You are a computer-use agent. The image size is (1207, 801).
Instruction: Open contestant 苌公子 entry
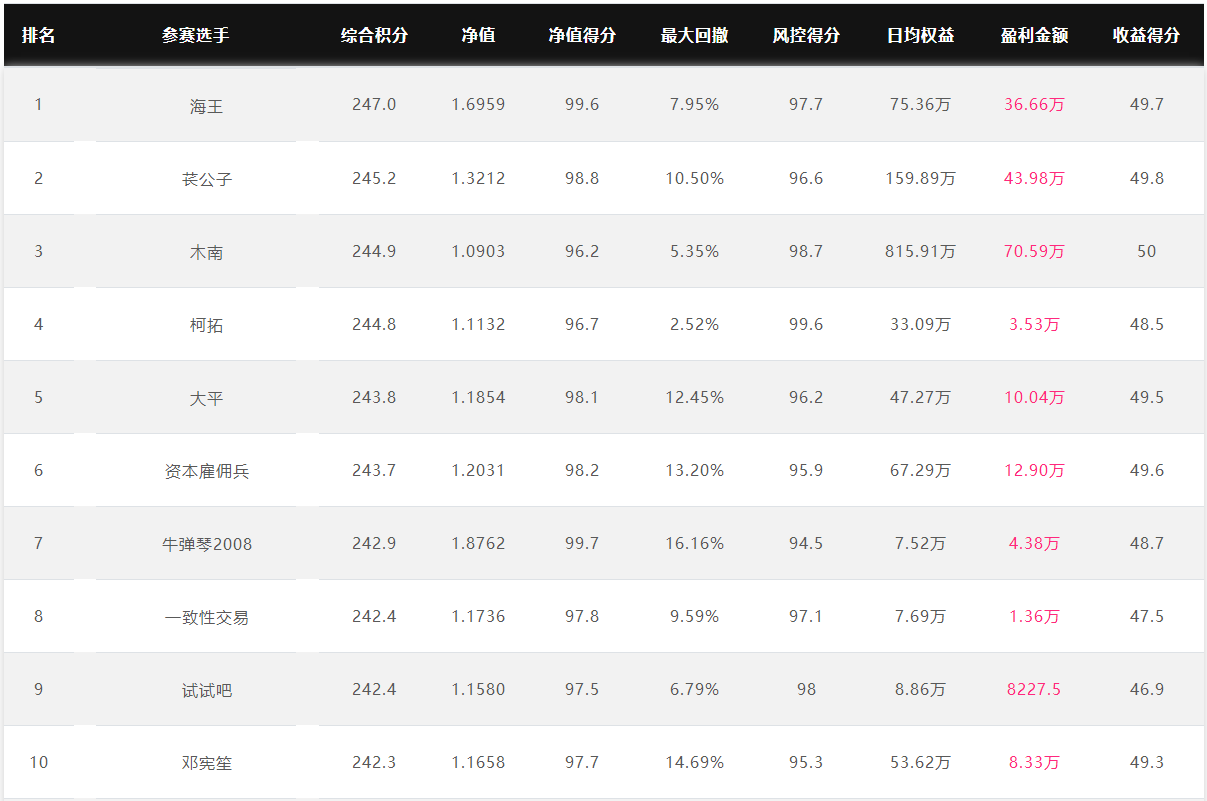click(x=206, y=179)
